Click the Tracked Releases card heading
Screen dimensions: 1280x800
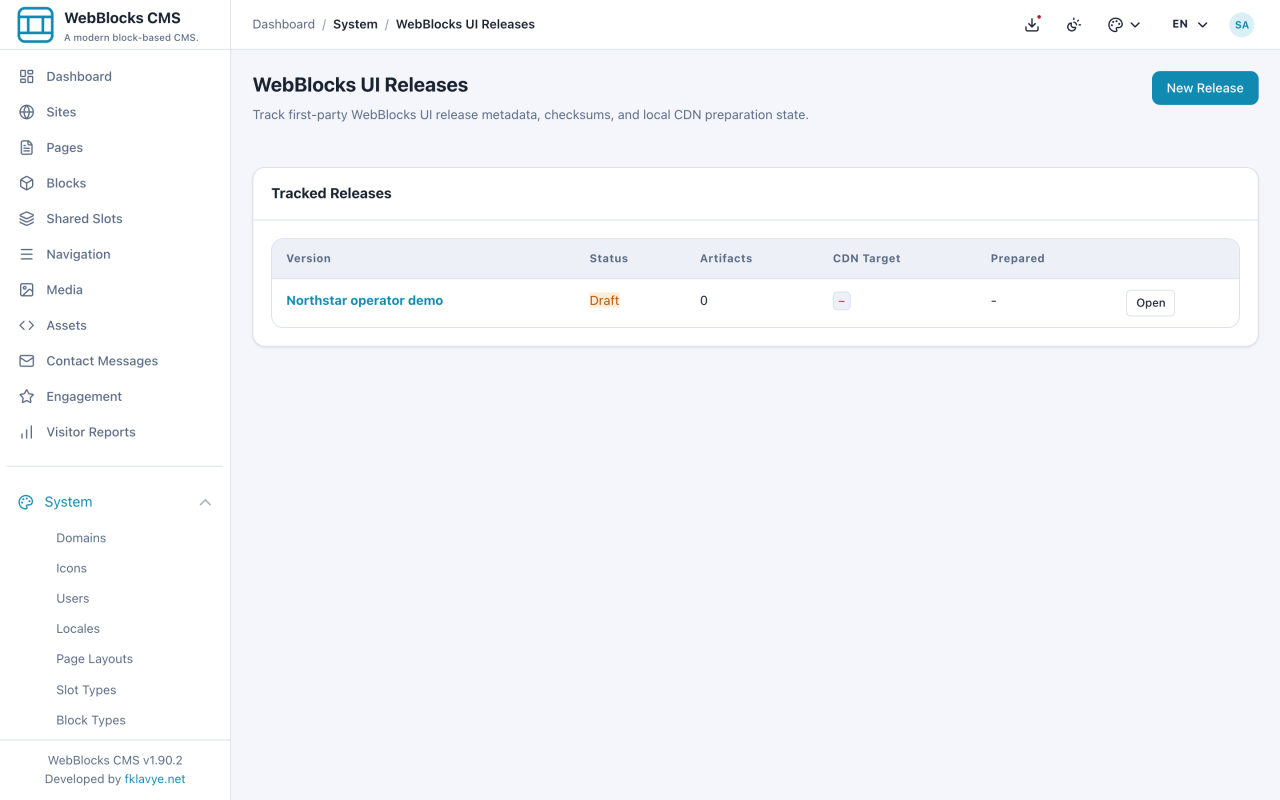(331, 193)
